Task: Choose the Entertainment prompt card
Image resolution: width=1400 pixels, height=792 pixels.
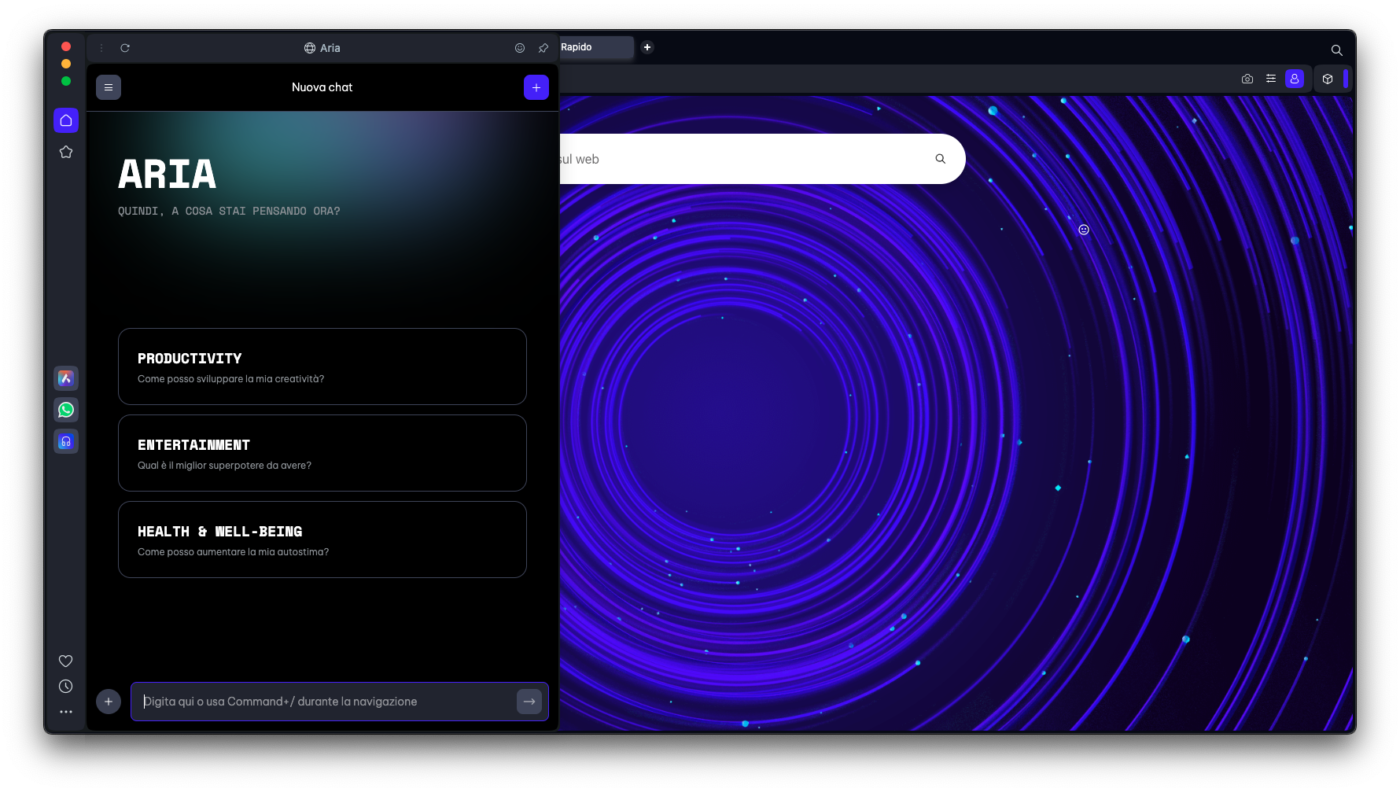Action: pyautogui.click(x=322, y=453)
